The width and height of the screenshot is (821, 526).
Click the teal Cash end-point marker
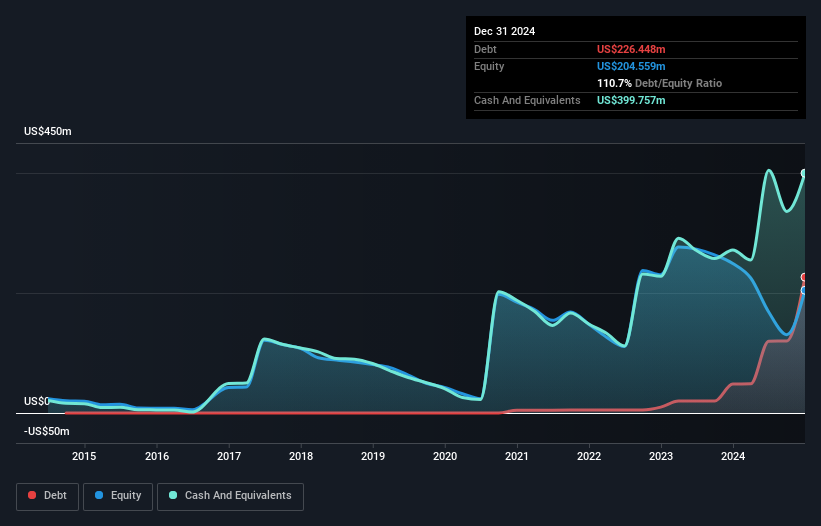[x=804, y=173]
